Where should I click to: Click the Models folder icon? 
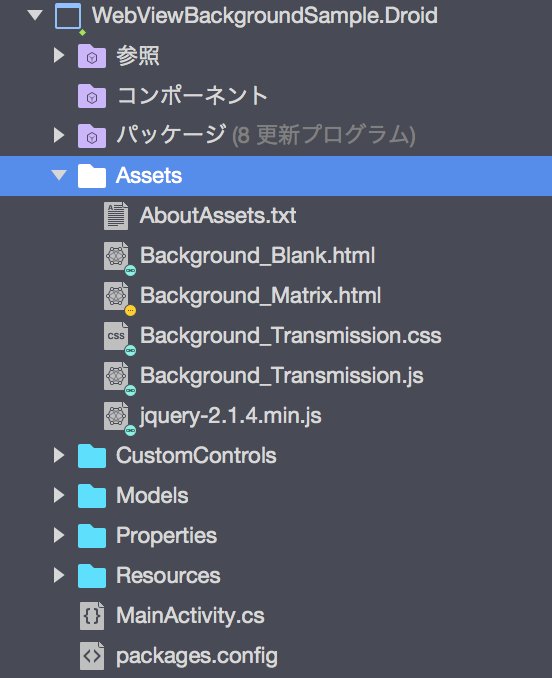point(92,496)
